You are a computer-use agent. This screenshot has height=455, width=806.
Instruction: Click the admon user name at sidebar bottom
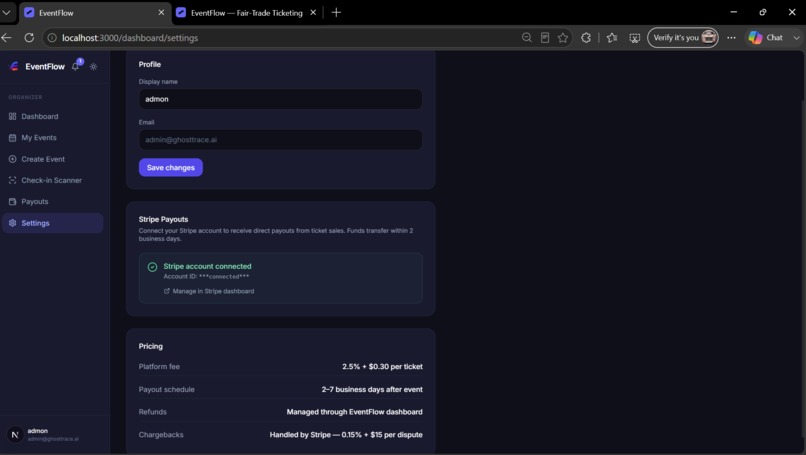pos(38,431)
